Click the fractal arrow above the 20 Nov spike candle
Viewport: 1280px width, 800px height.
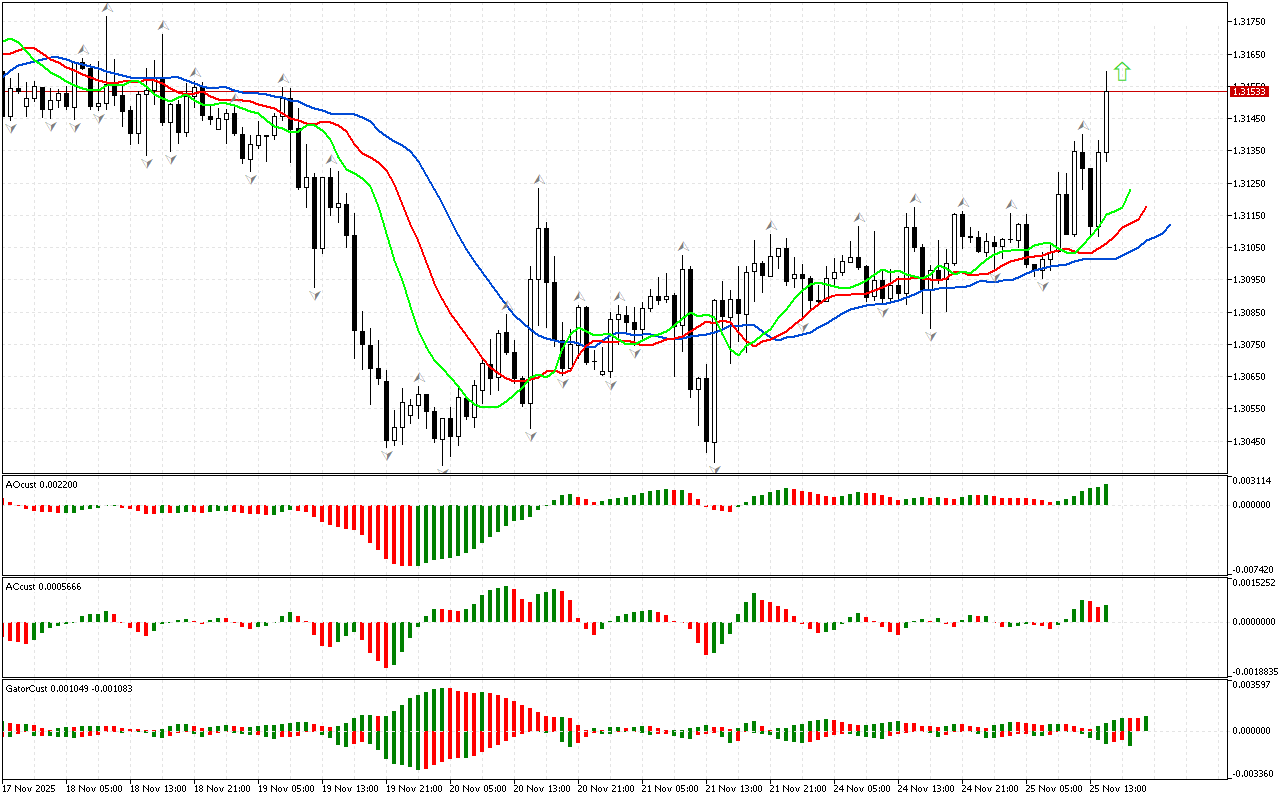(x=539, y=180)
